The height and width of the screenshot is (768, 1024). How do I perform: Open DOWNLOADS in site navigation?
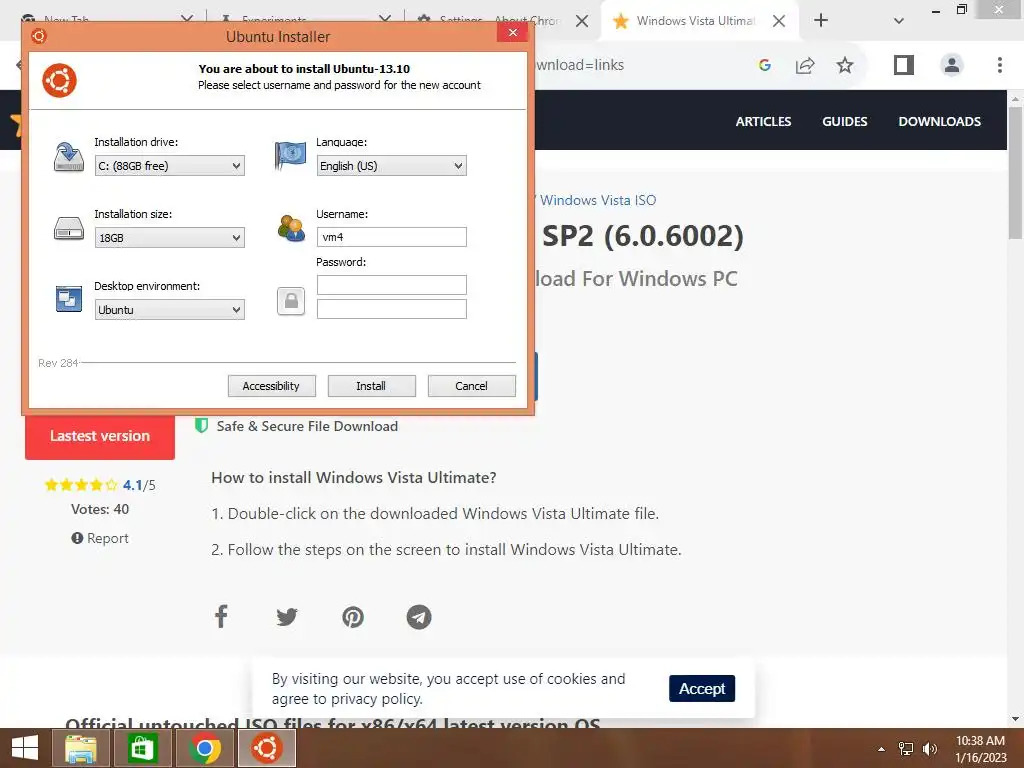(x=940, y=121)
